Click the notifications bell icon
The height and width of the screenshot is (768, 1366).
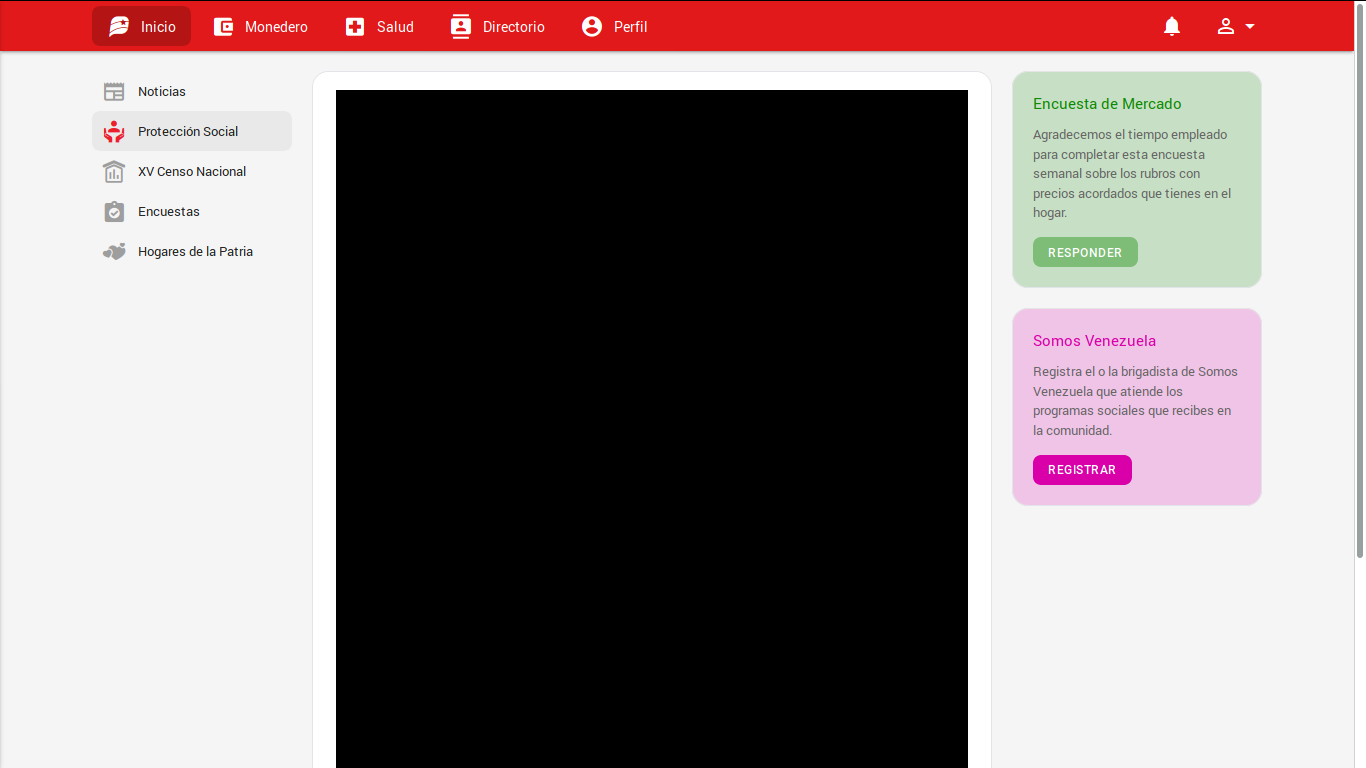pos(1172,27)
